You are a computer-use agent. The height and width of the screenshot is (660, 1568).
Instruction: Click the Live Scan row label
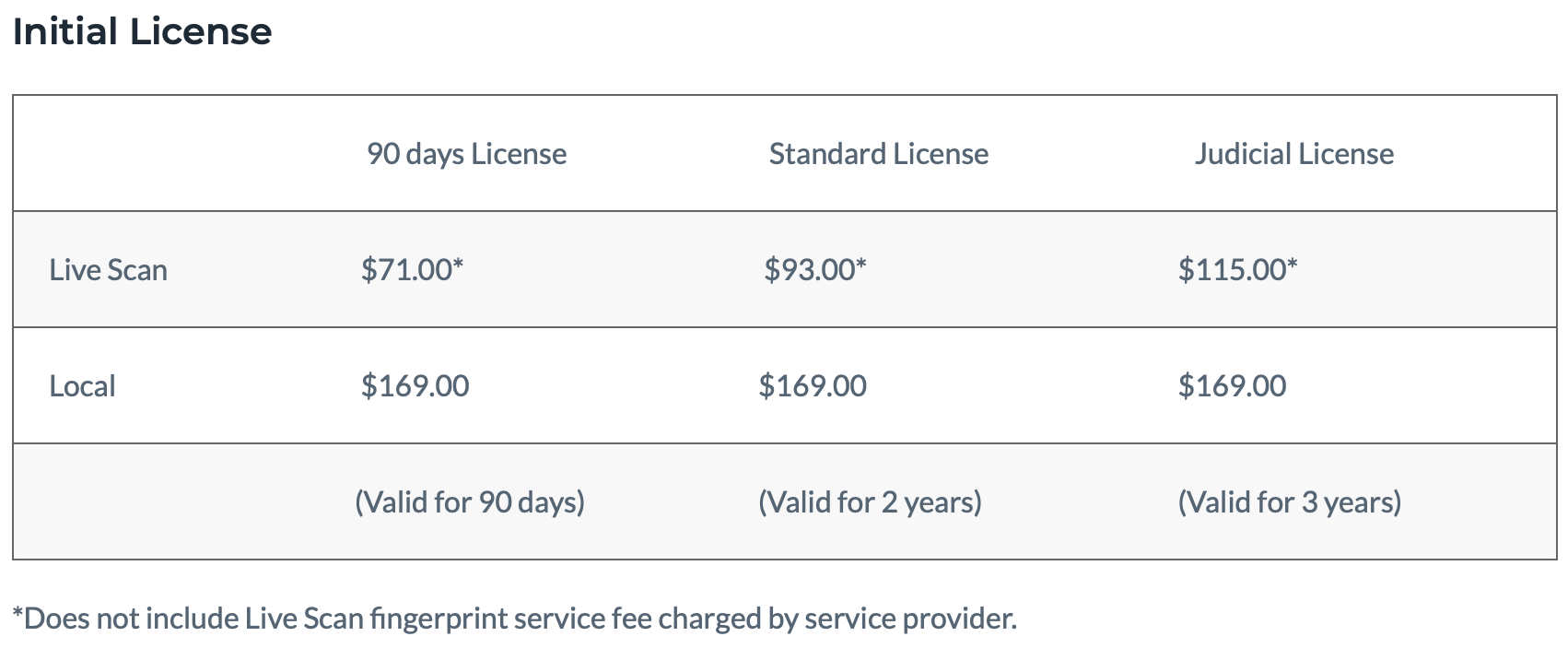coord(108,270)
